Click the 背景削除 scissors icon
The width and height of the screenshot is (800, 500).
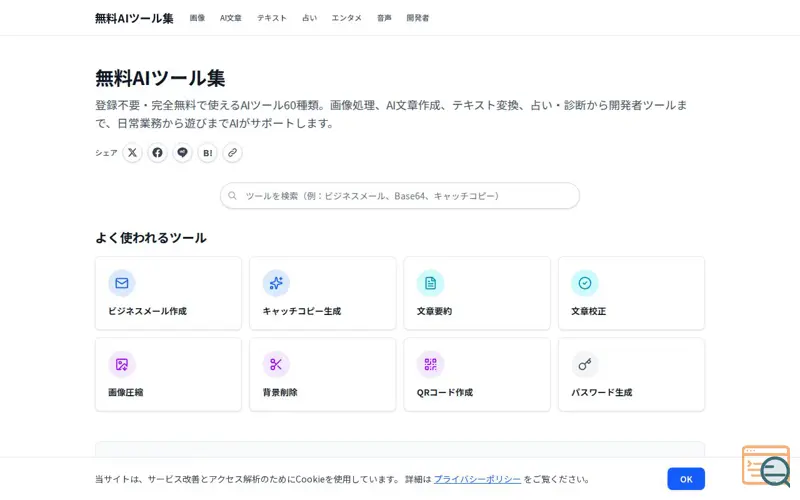[x=276, y=364]
